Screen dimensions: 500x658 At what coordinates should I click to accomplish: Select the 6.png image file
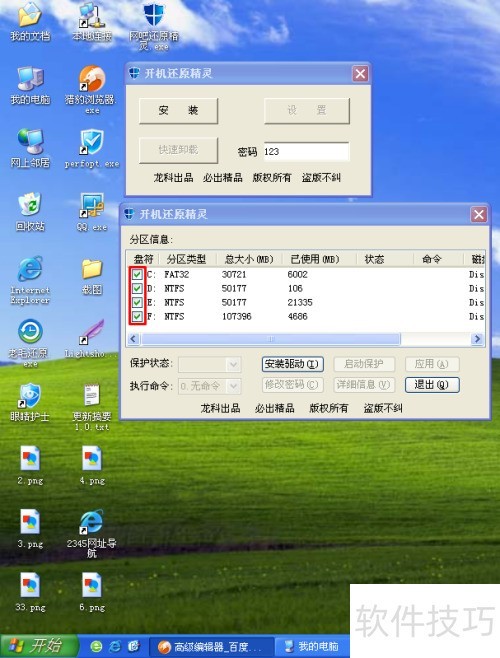(x=92, y=592)
